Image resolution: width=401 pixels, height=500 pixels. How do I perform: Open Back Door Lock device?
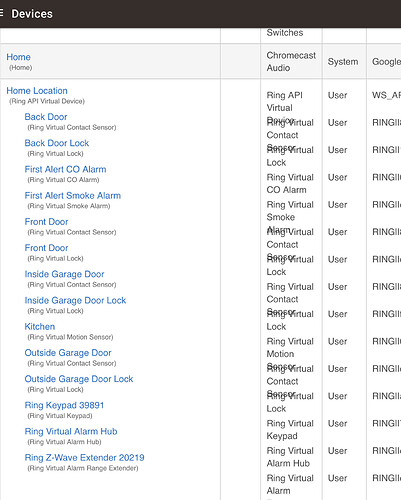[x=57, y=143]
